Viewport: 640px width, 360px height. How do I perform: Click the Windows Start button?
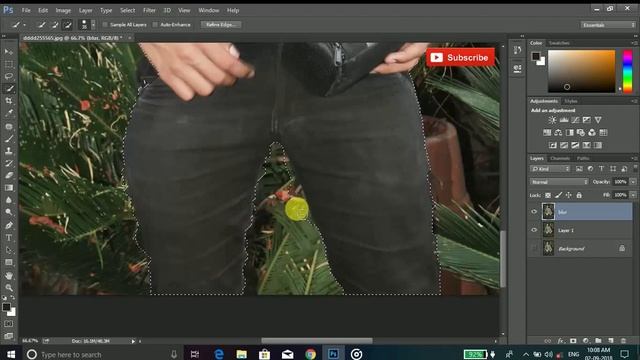pos(11,354)
